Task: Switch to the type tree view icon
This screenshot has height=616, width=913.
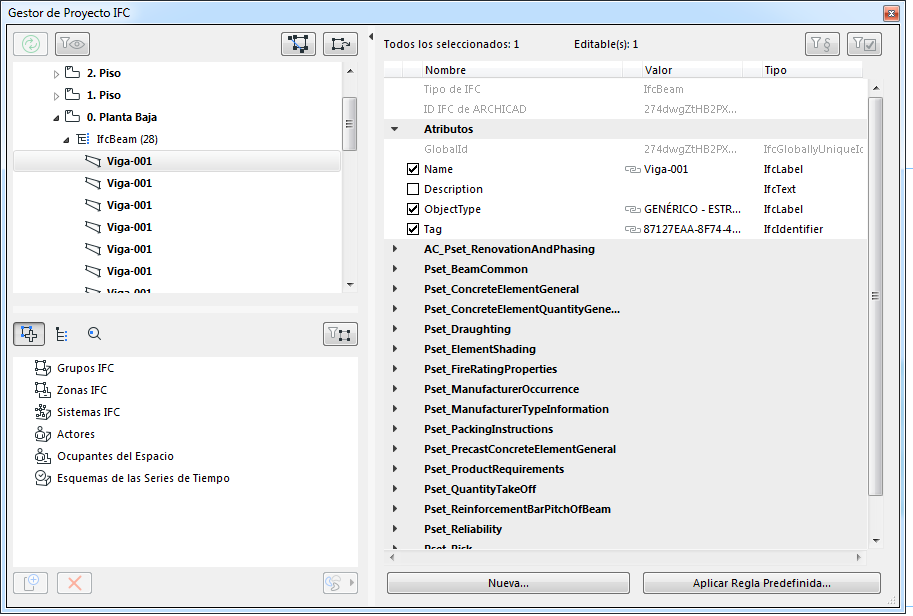Action: [61, 334]
